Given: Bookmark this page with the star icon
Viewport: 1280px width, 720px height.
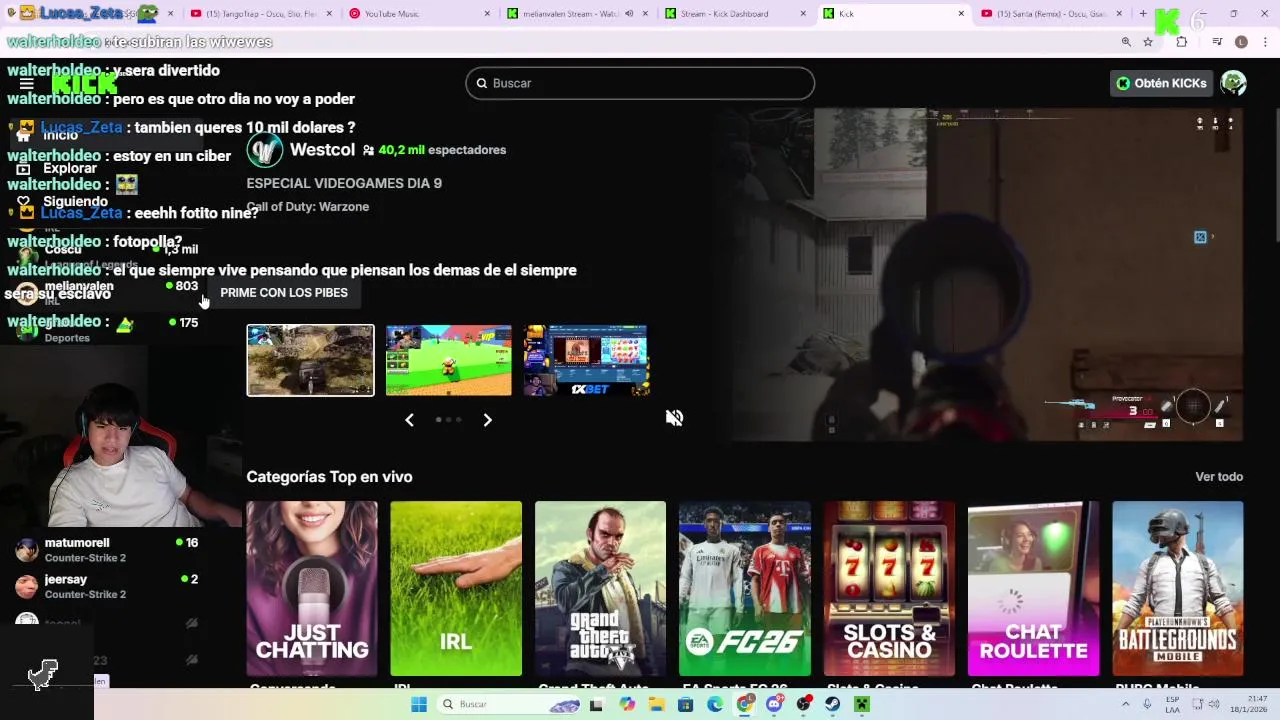Looking at the screenshot, I should [1148, 42].
